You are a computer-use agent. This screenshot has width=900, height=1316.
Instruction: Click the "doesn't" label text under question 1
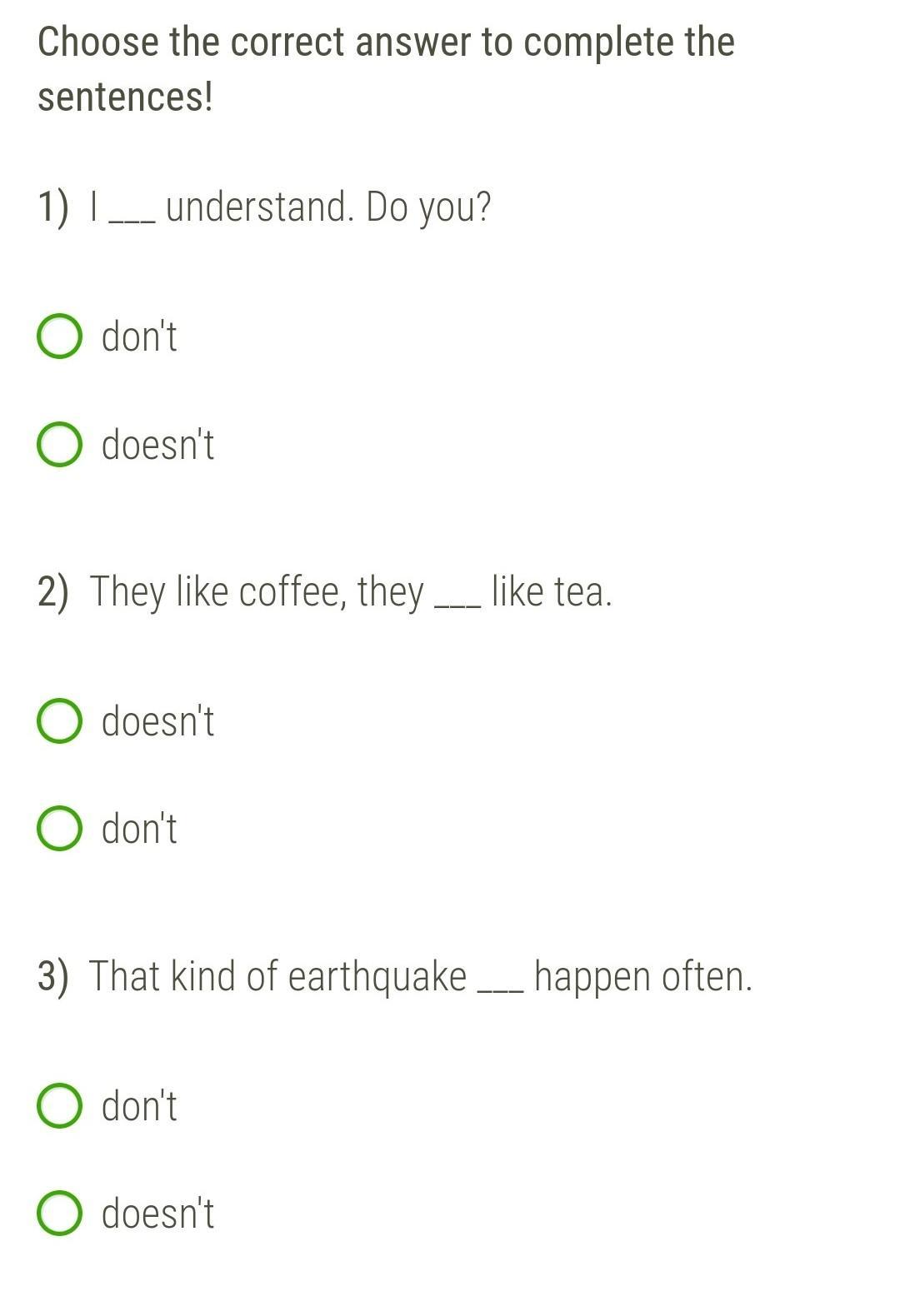tap(157, 445)
